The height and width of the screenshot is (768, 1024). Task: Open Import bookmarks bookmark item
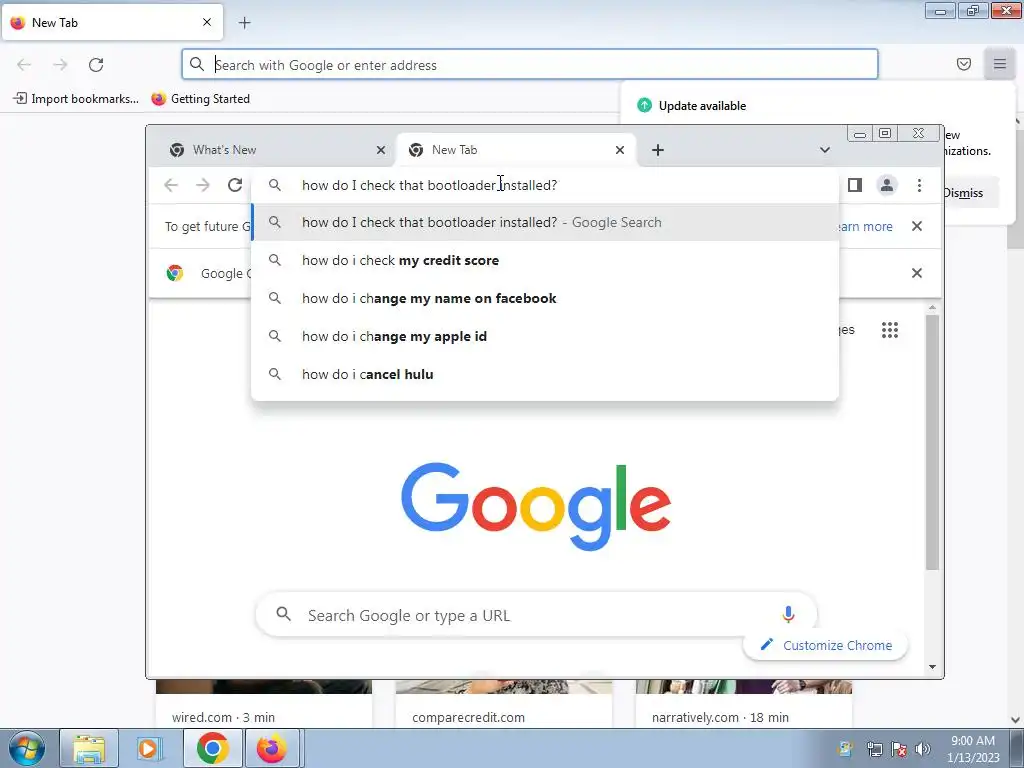pos(76,99)
